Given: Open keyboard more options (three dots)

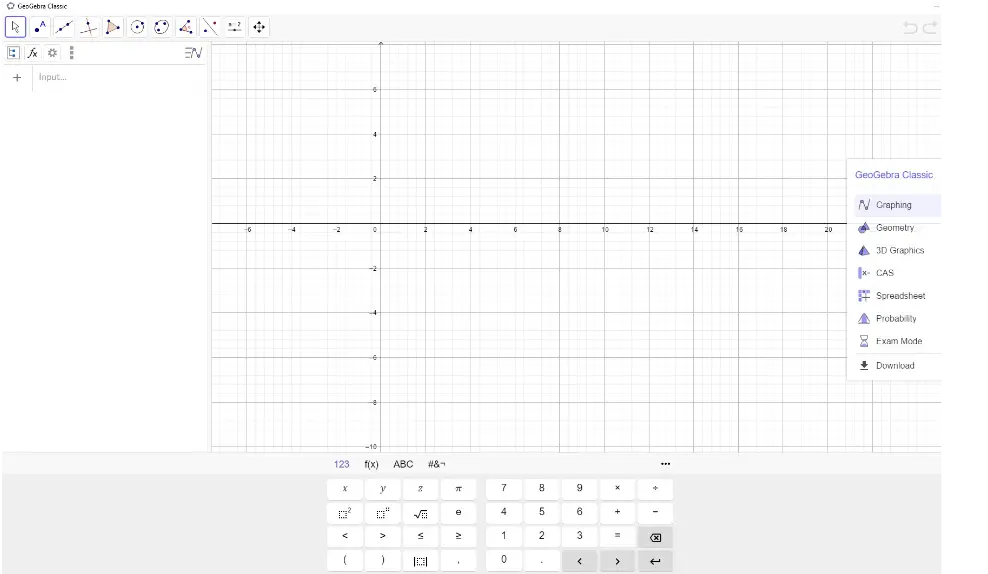Looking at the screenshot, I should (x=665, y=464).
